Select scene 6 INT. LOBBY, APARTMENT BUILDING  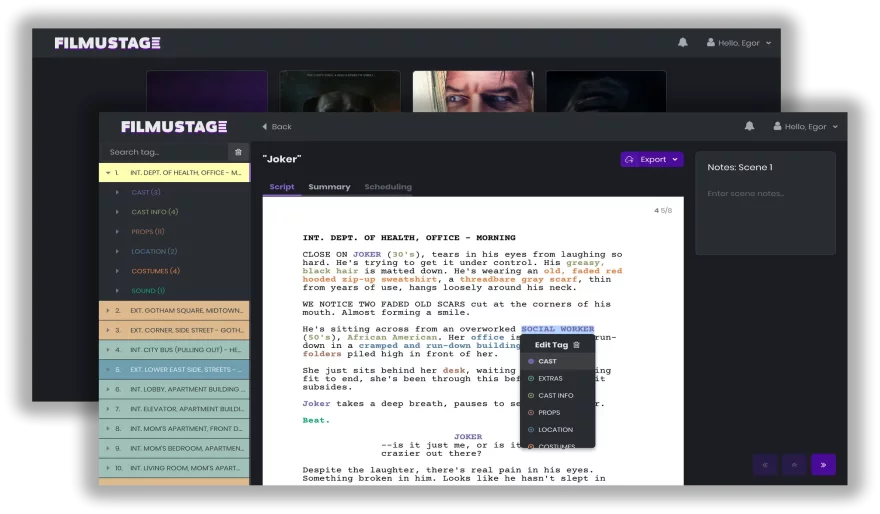[175, 389]
